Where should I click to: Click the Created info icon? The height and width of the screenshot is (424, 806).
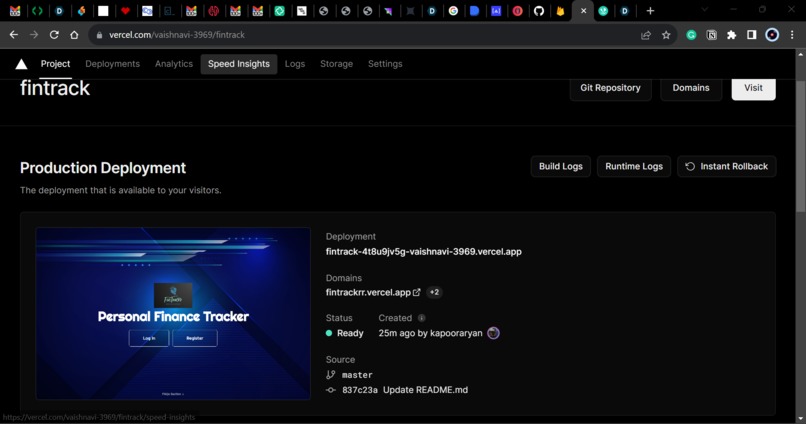(422, 318)
